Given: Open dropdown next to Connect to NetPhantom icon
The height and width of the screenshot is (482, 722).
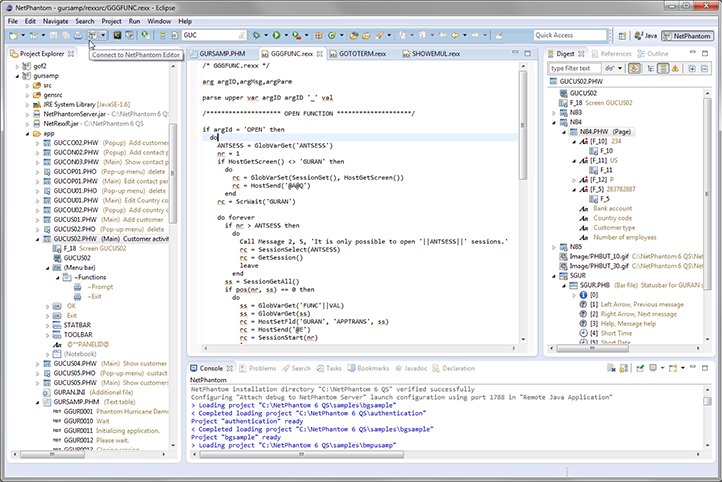Looking at the screenshot, I should tap(103, 35).
